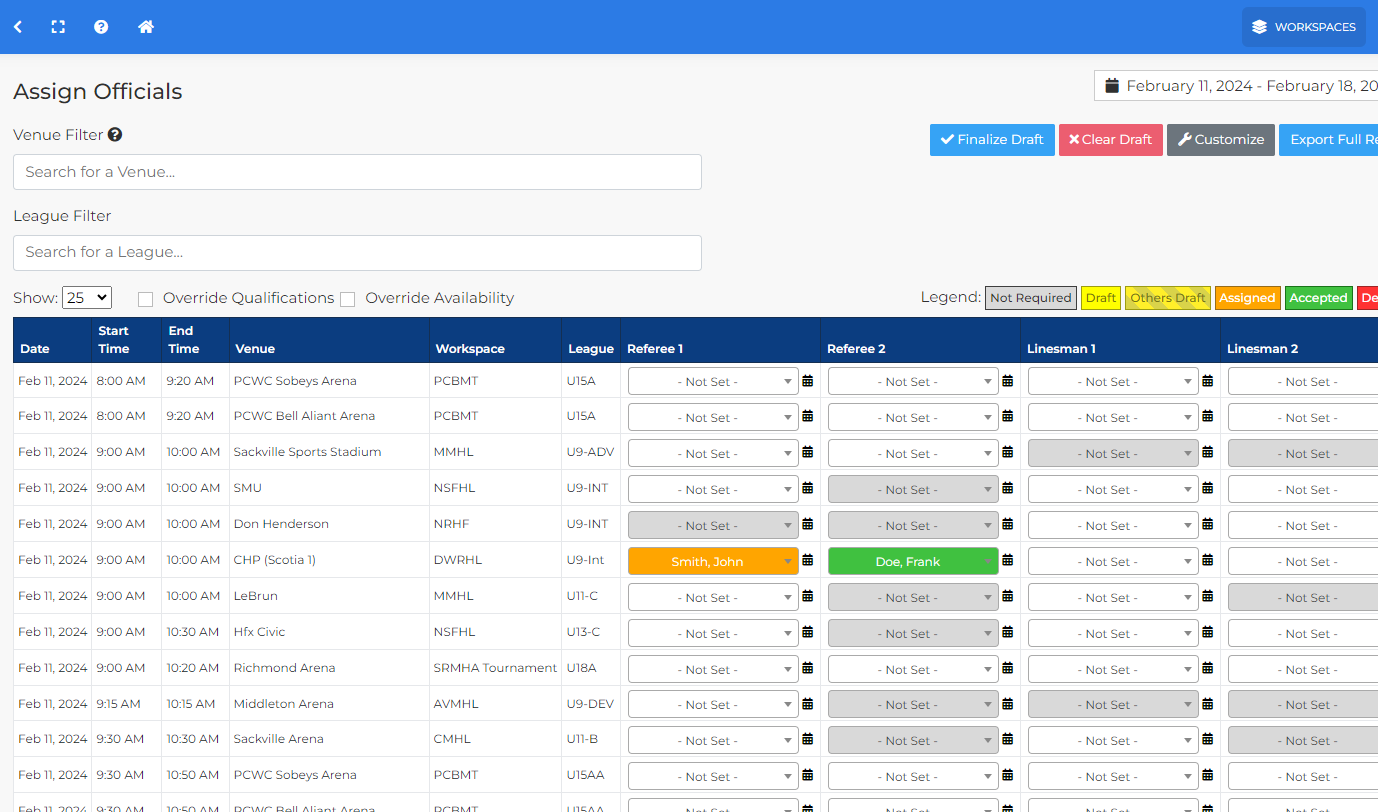Open the Show 25 rows dropdown
The height and width of the screenshot is (812, 1378).
[87, 298]
